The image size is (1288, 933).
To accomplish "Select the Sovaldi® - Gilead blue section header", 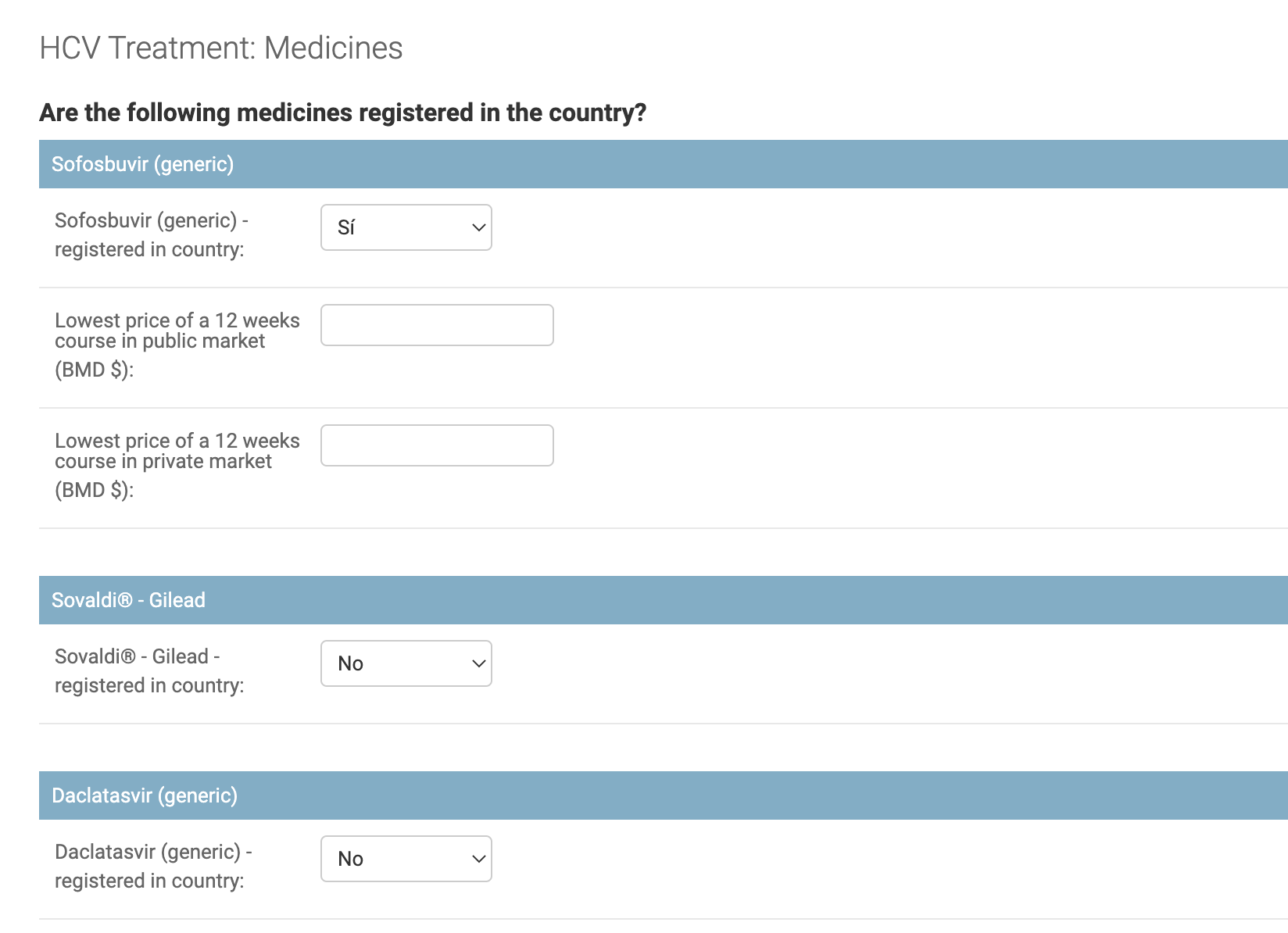I will point(664,600).
